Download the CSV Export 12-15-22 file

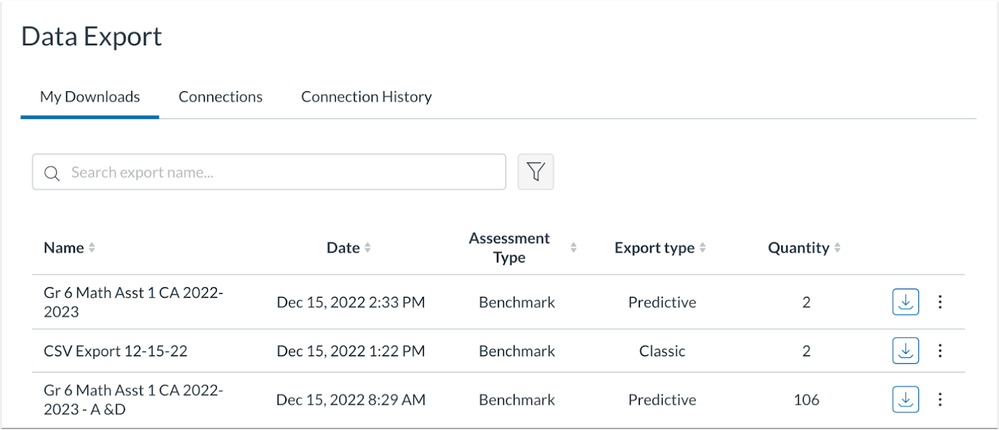click(905, 351)
